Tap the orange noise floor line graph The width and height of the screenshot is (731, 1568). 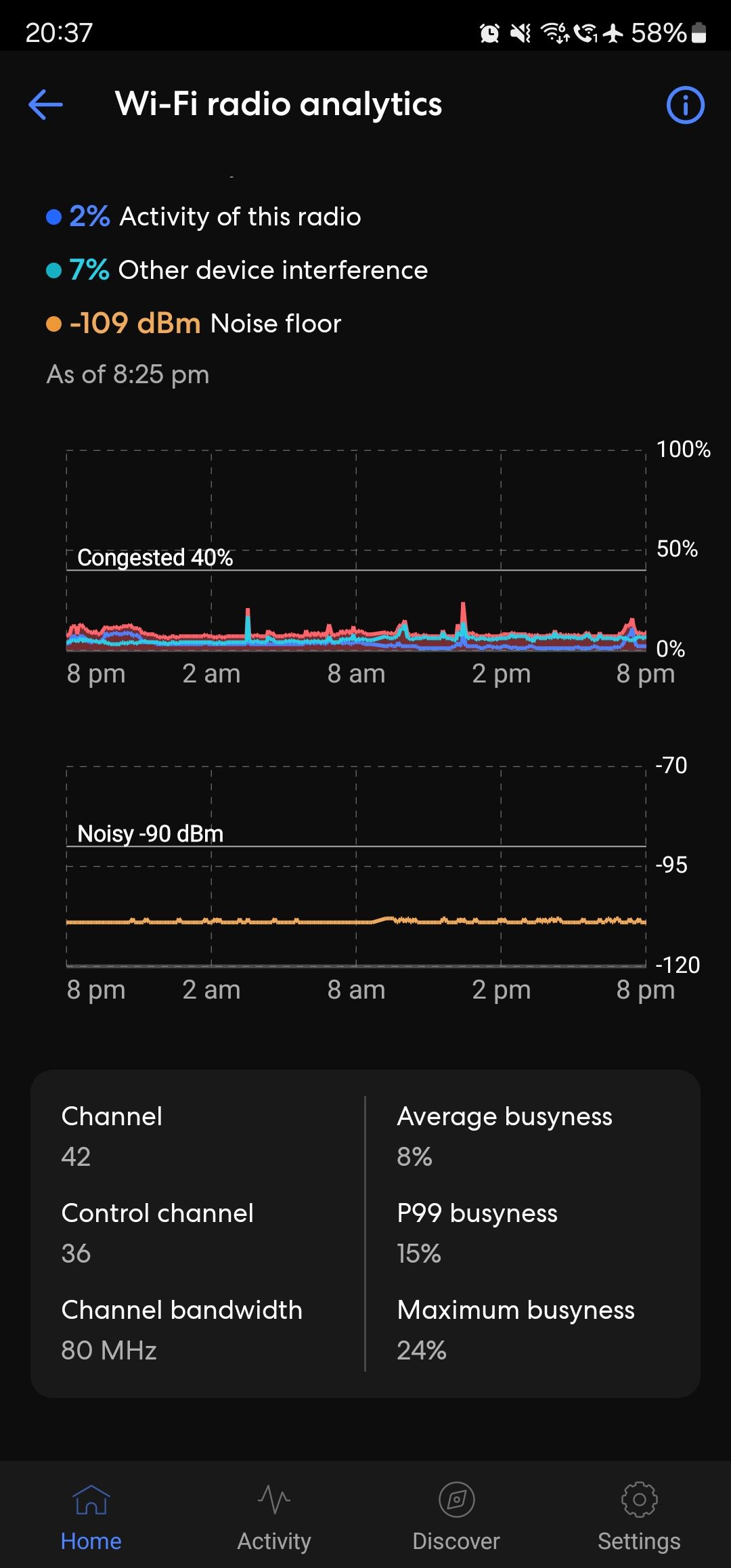pyautogui.click(x=356, y=921)
